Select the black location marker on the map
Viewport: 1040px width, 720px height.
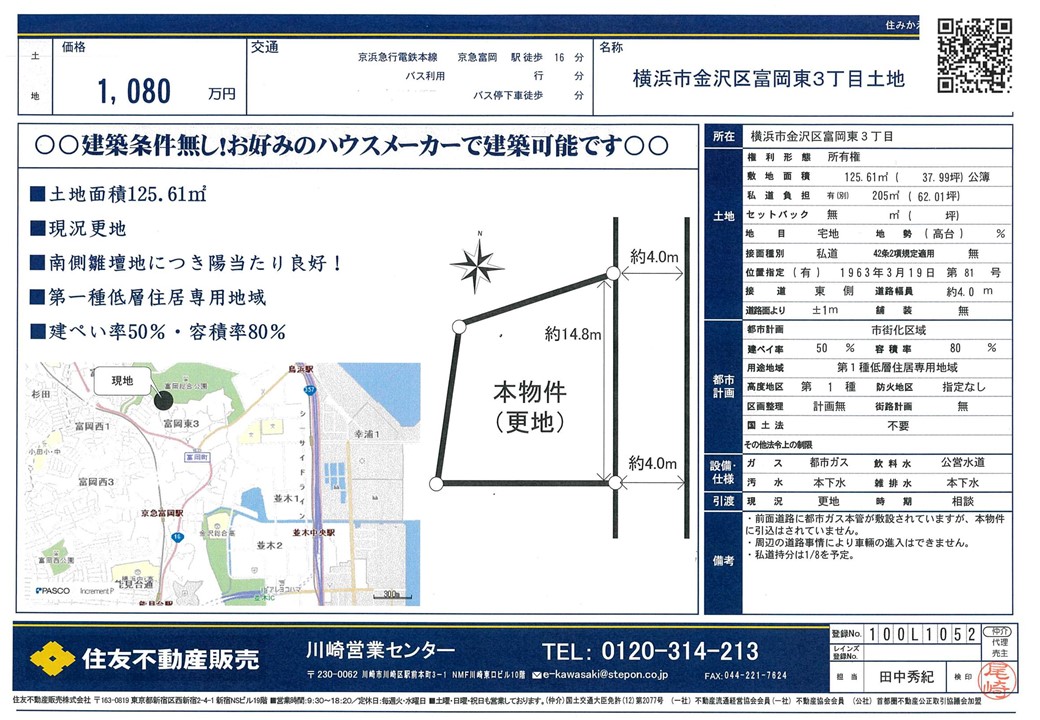pos(164,399)
